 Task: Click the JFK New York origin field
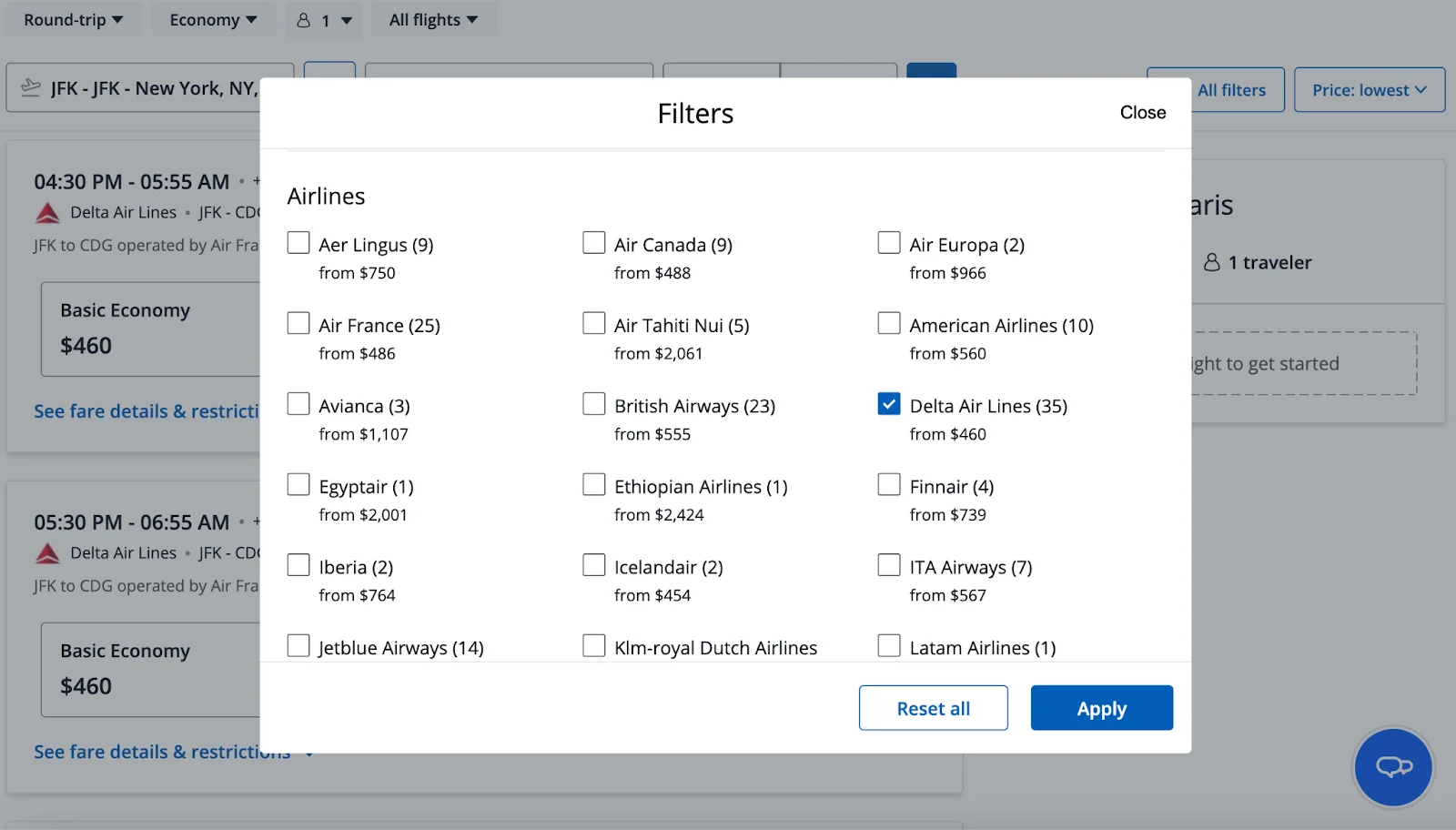click(x=150, y=88)
